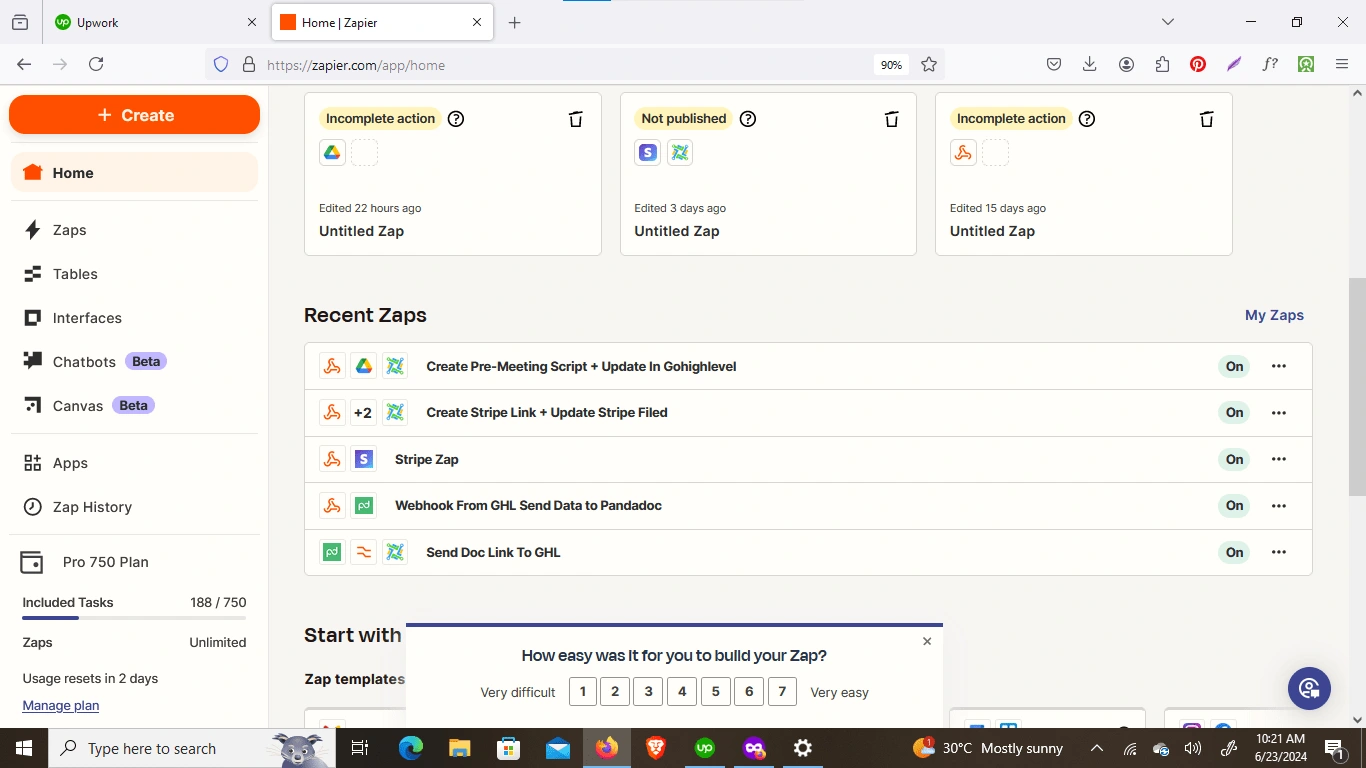Click help icon next to Not published
The width and height of the screenshot is (1366, 768).
coord(748,118)
